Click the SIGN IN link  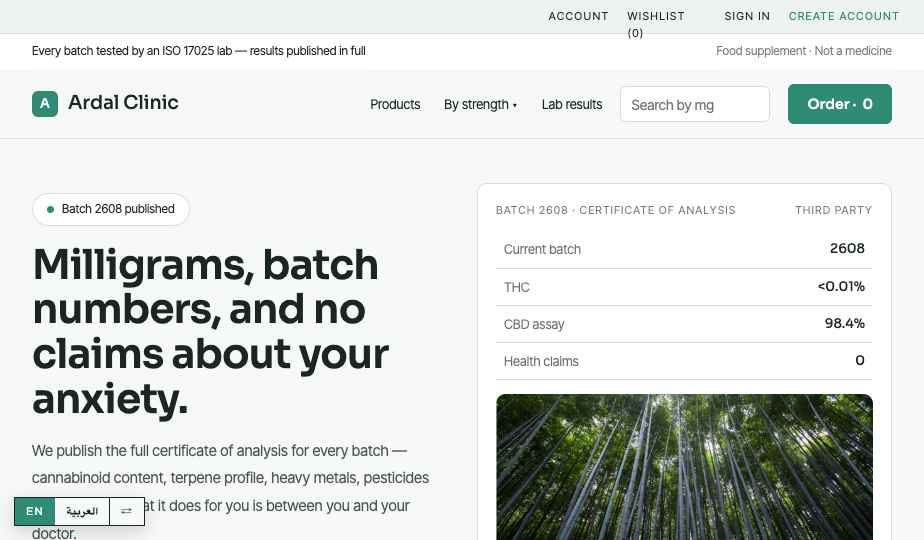point(747,16)
